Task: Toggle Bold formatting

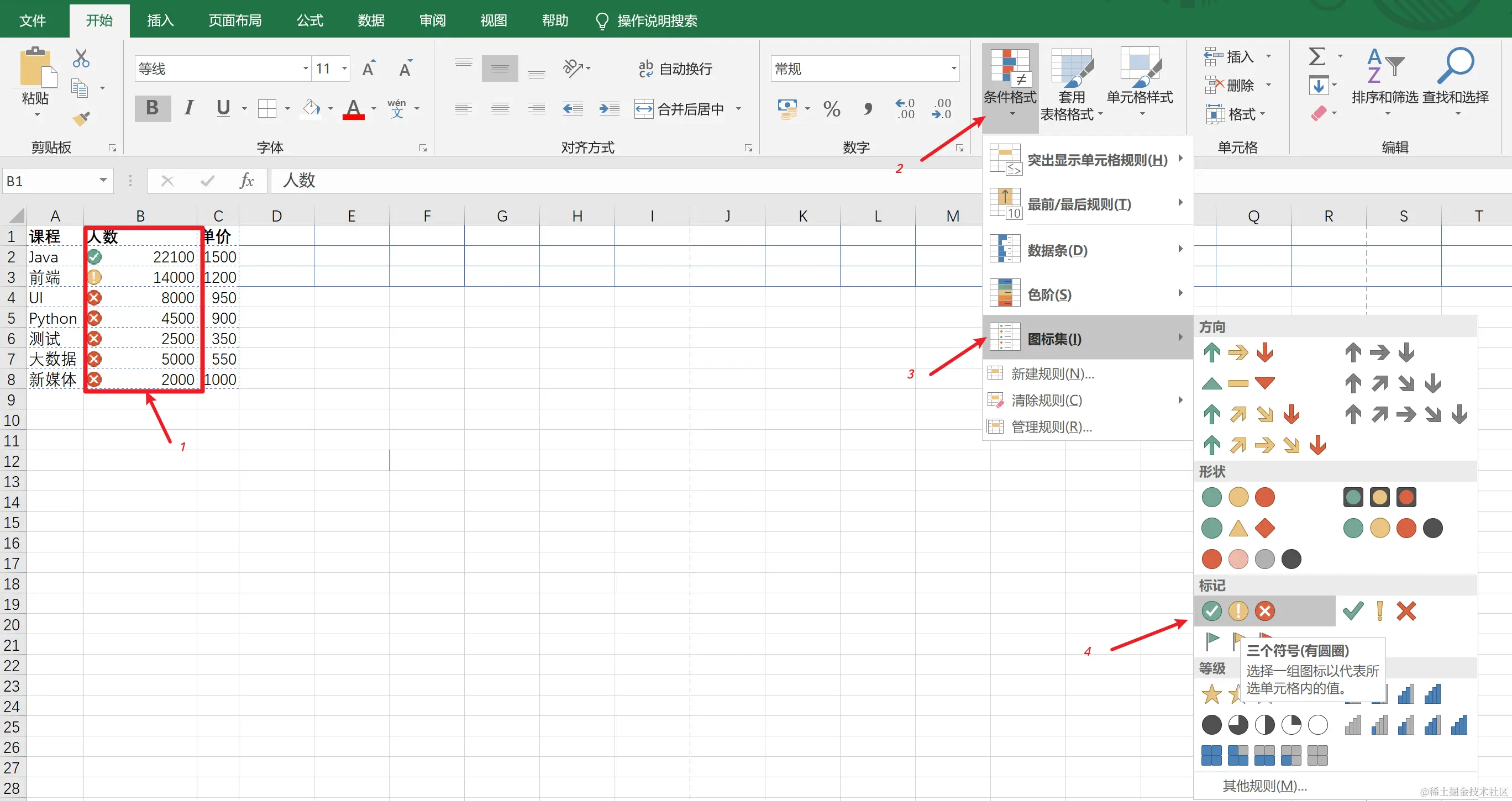Action: coord(152,108)
